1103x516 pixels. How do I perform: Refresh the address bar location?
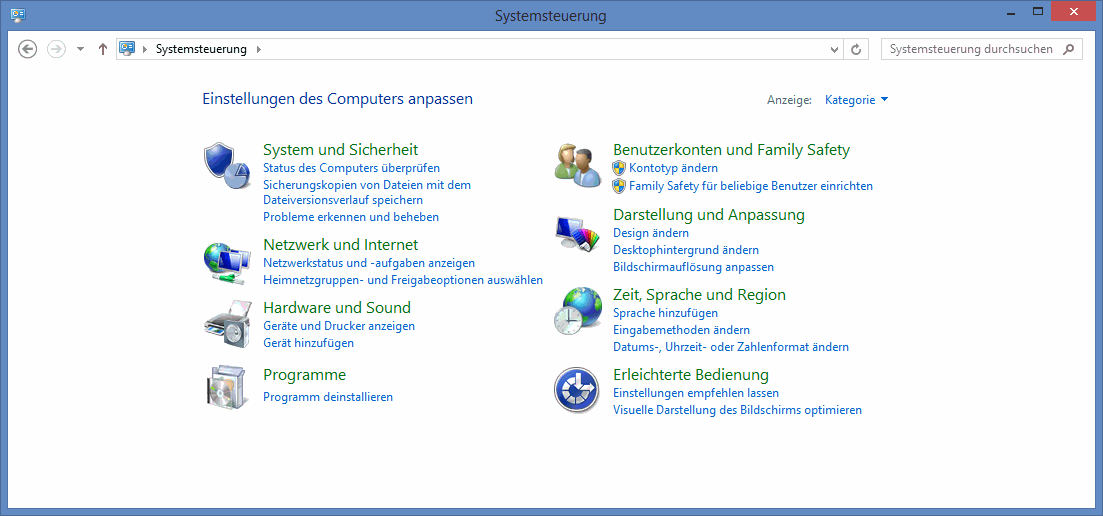856,49
